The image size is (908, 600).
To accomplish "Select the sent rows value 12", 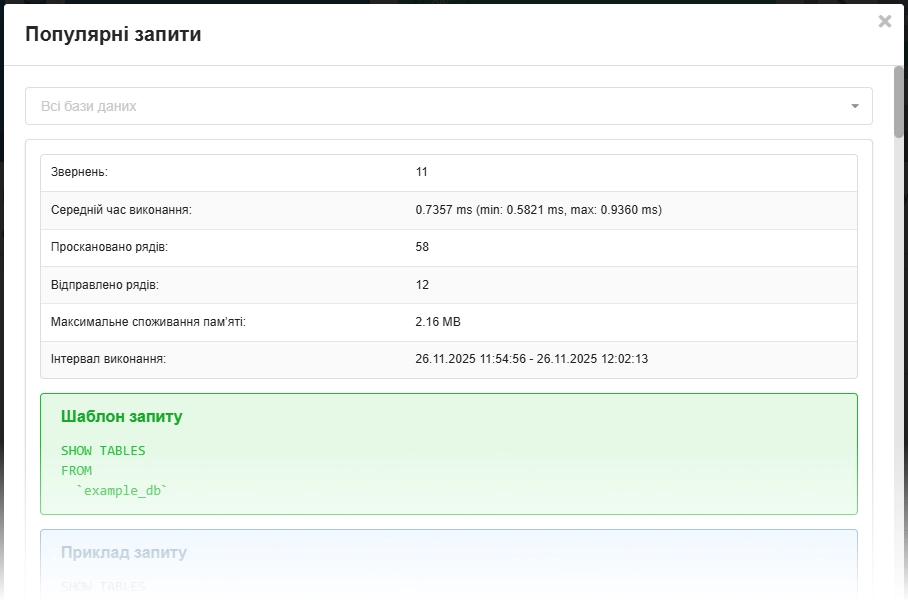I will (x=422, y=285).
